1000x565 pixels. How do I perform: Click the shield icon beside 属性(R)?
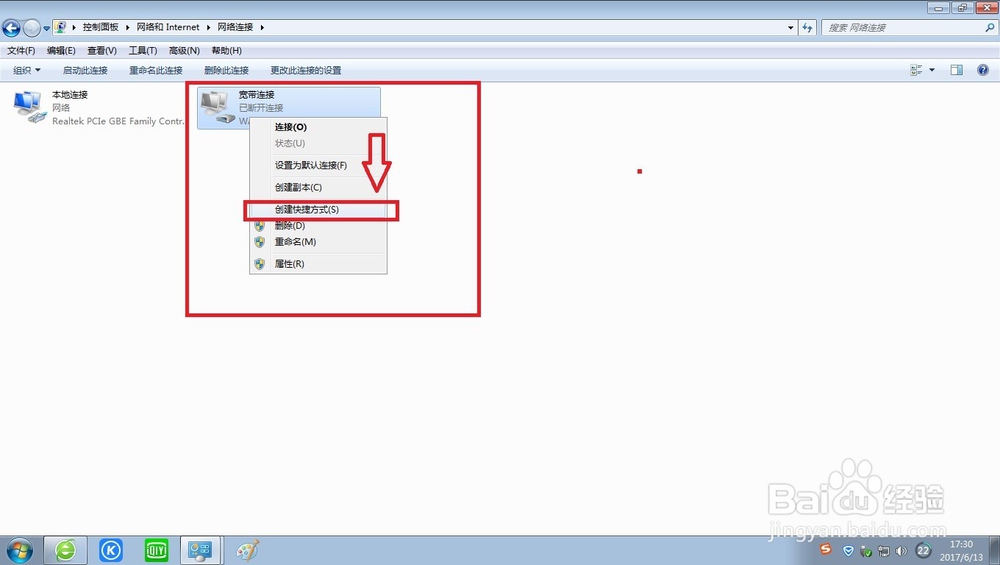click(260, 263)
